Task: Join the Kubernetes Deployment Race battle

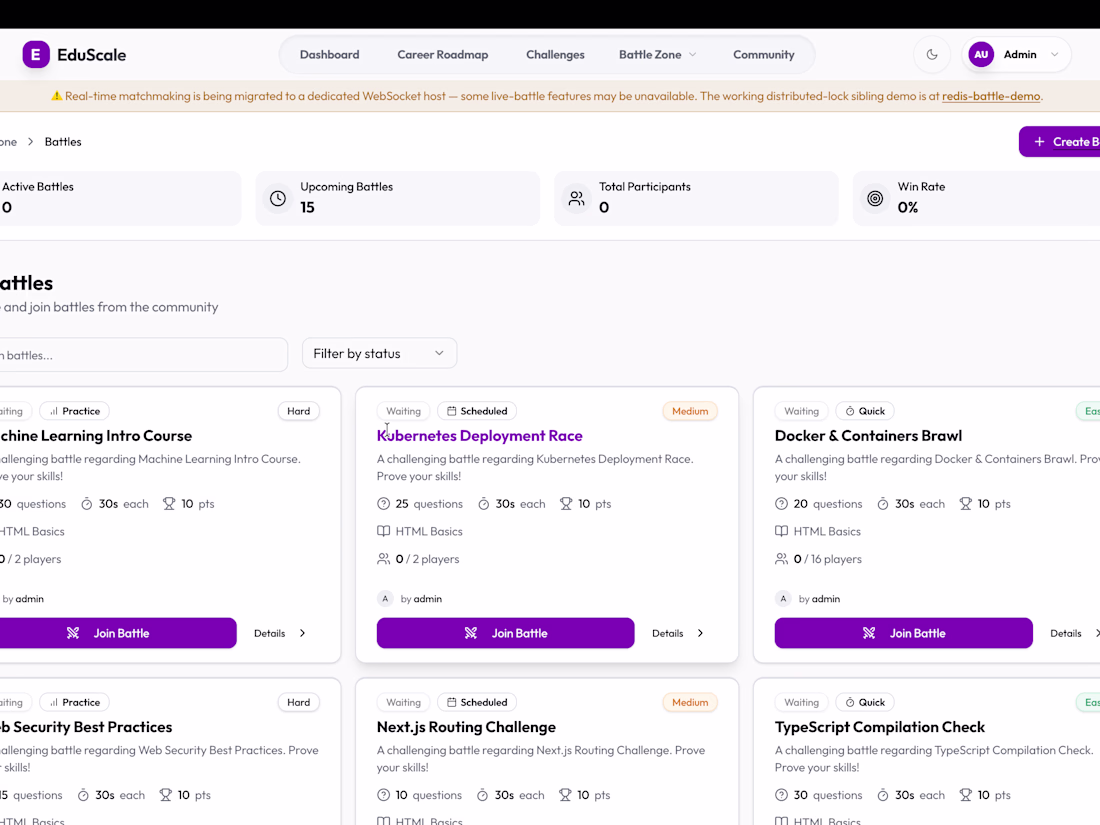Action: [505, 633]
